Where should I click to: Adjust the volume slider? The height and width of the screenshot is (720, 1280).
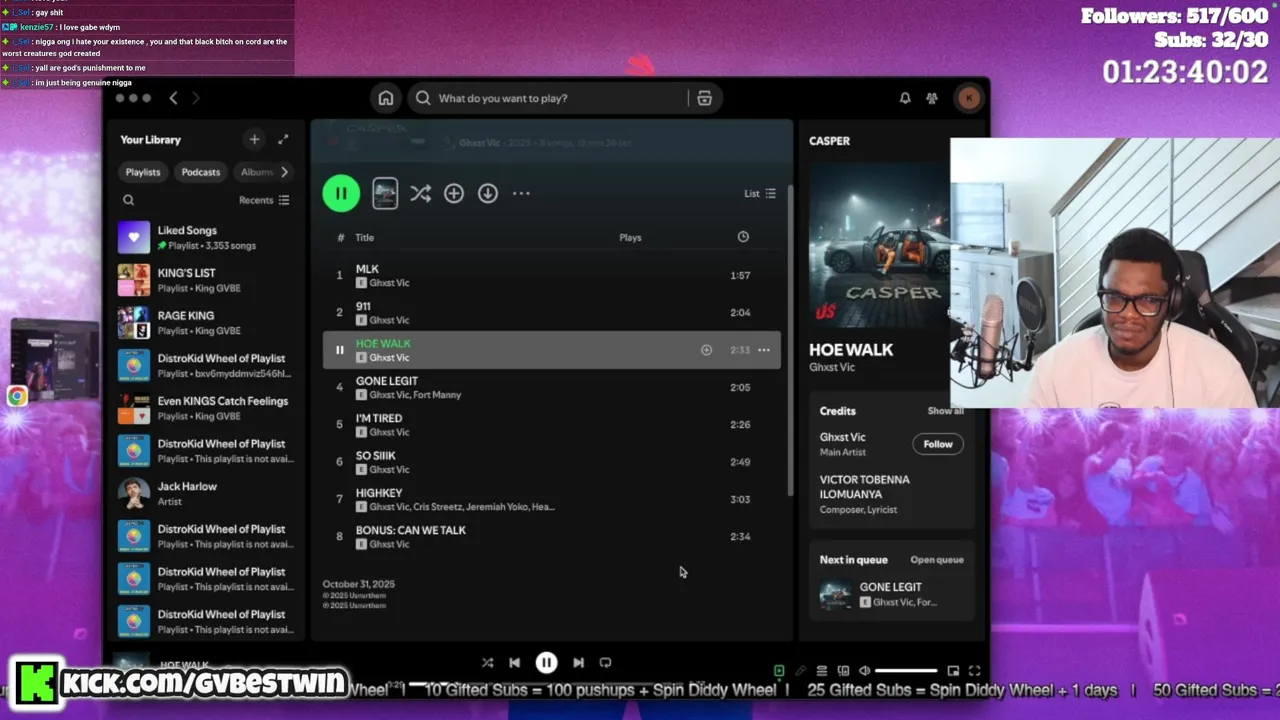(x=907, y=671)
